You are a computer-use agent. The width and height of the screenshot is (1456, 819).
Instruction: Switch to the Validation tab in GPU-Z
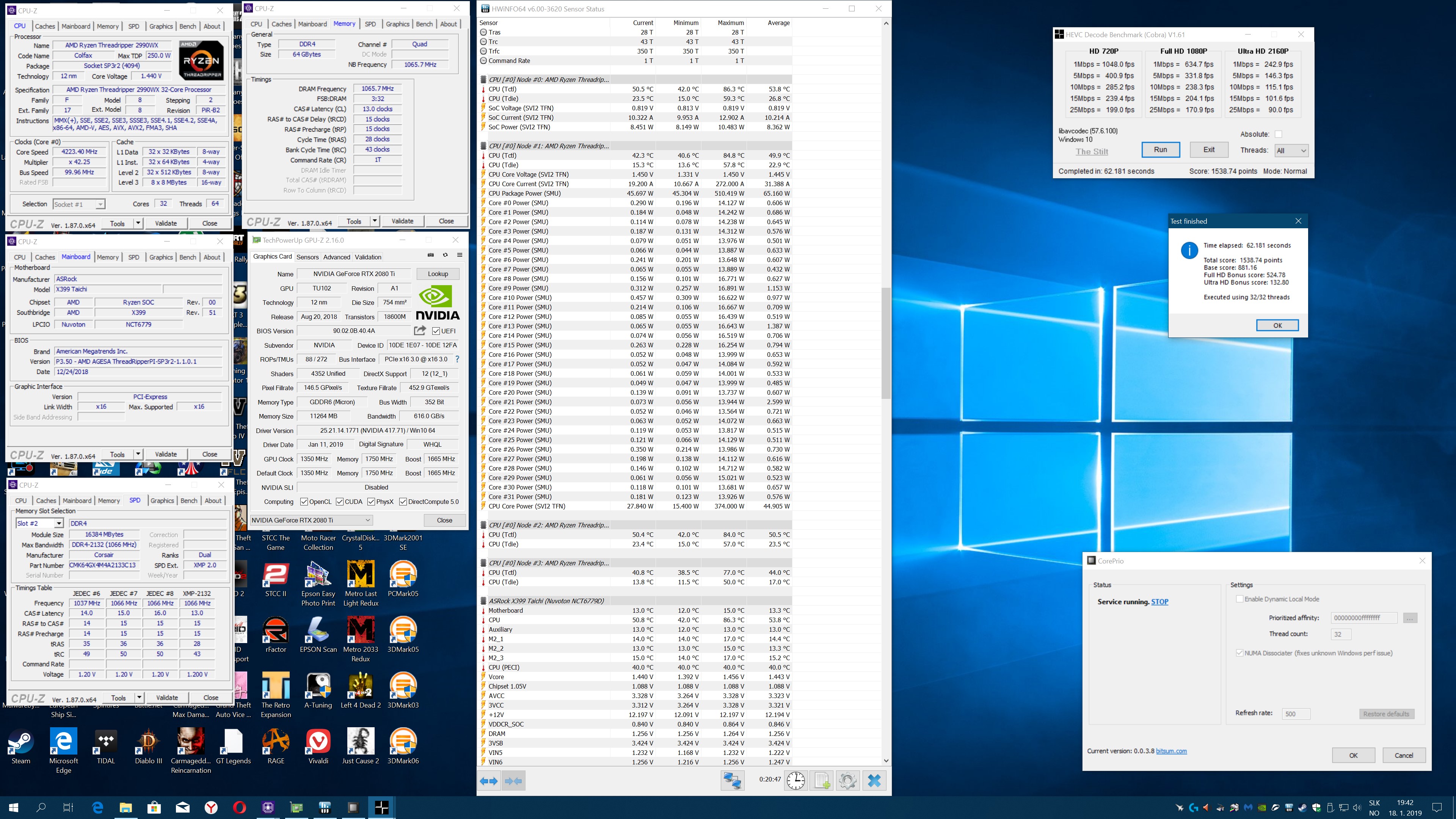368,257
